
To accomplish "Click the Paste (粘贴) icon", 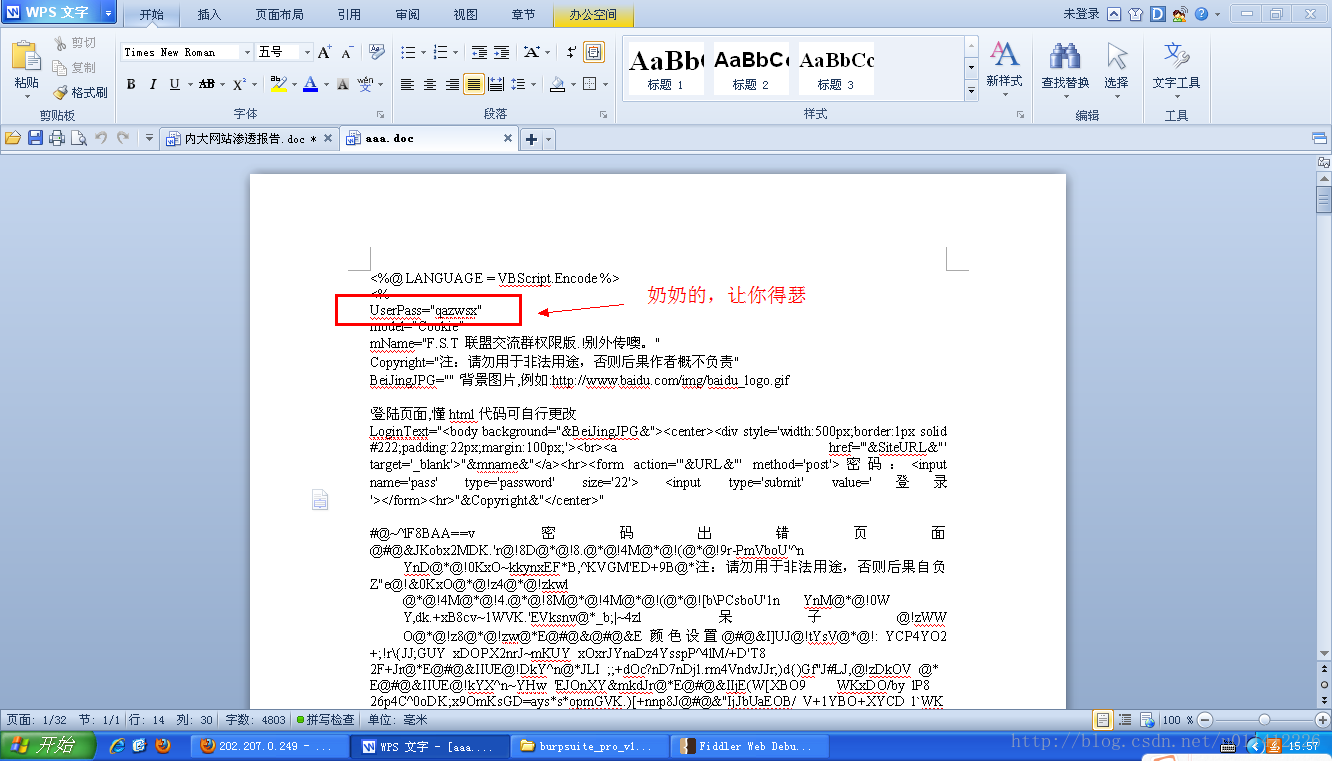I will [x=26, y=57].
